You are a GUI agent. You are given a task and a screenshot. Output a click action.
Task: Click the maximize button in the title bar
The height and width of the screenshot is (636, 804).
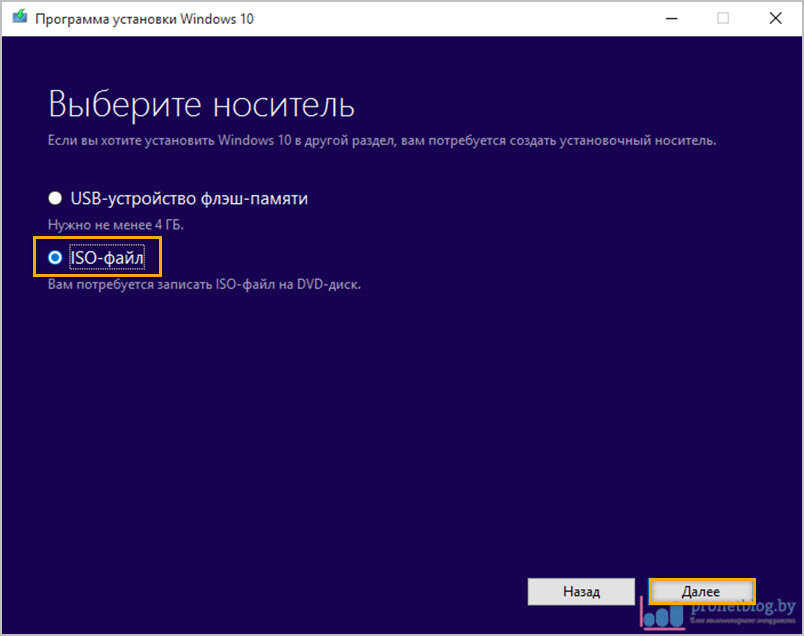click(x=723, y=18)
